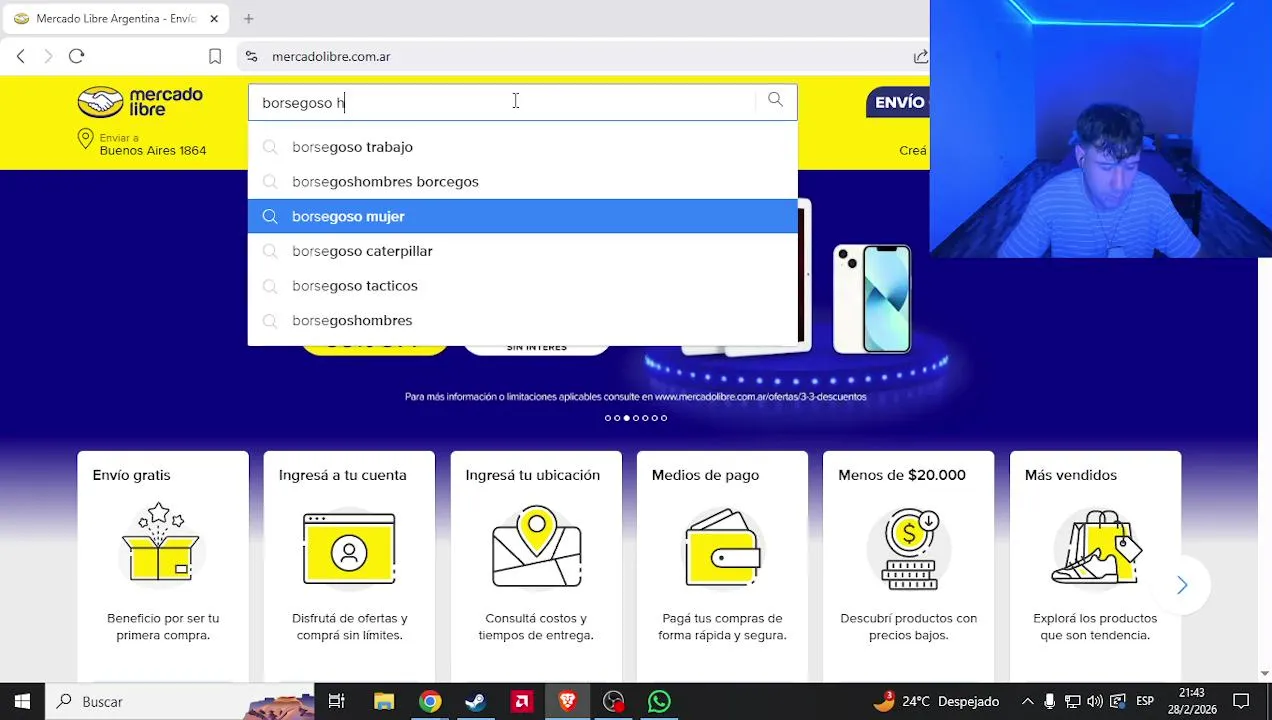Click the first carousel pagination dot
The image size is (1272, 720).
click(x=608, y=418)
